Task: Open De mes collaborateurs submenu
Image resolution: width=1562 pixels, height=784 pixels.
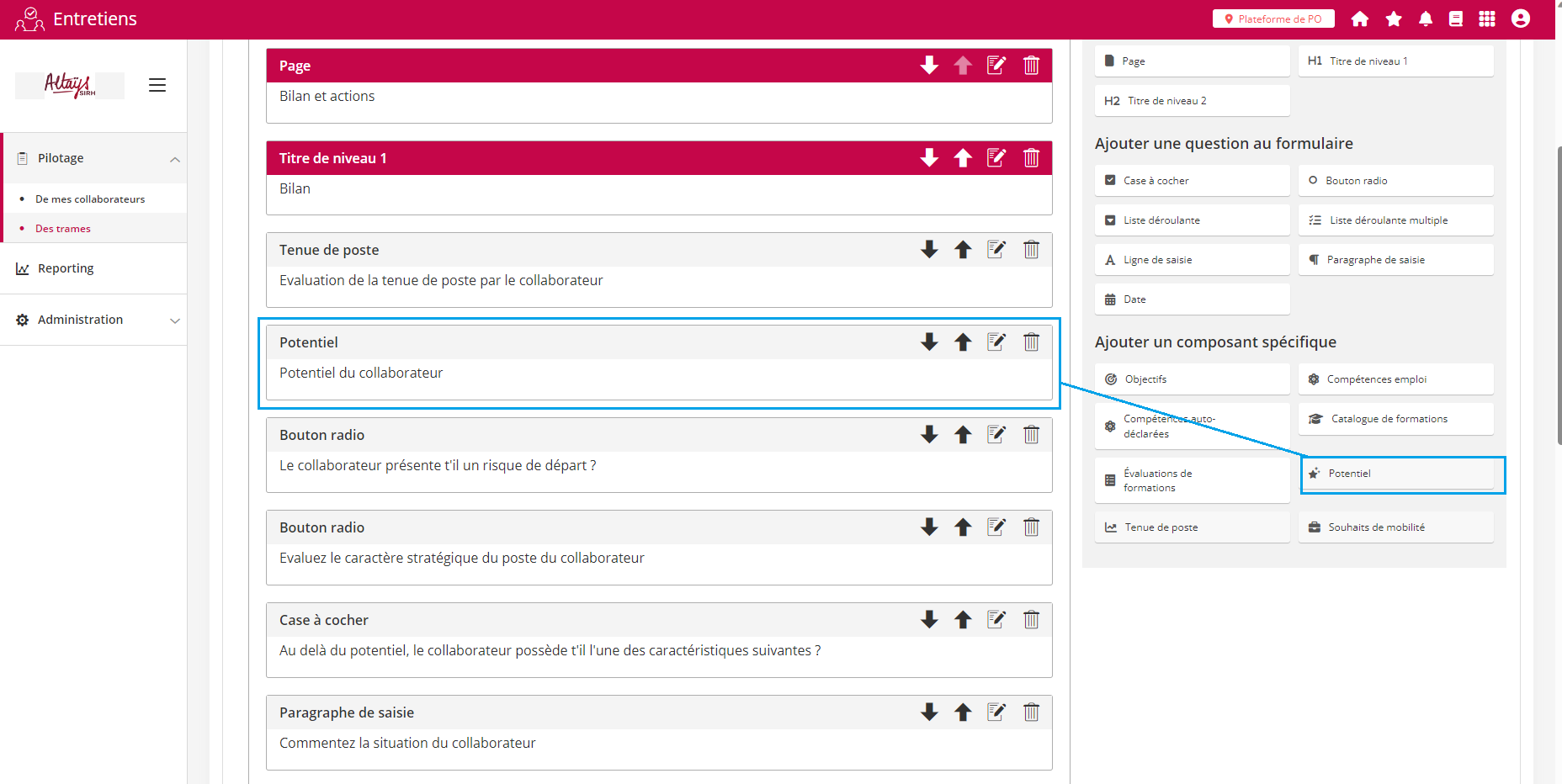Action: coord(90,199)
